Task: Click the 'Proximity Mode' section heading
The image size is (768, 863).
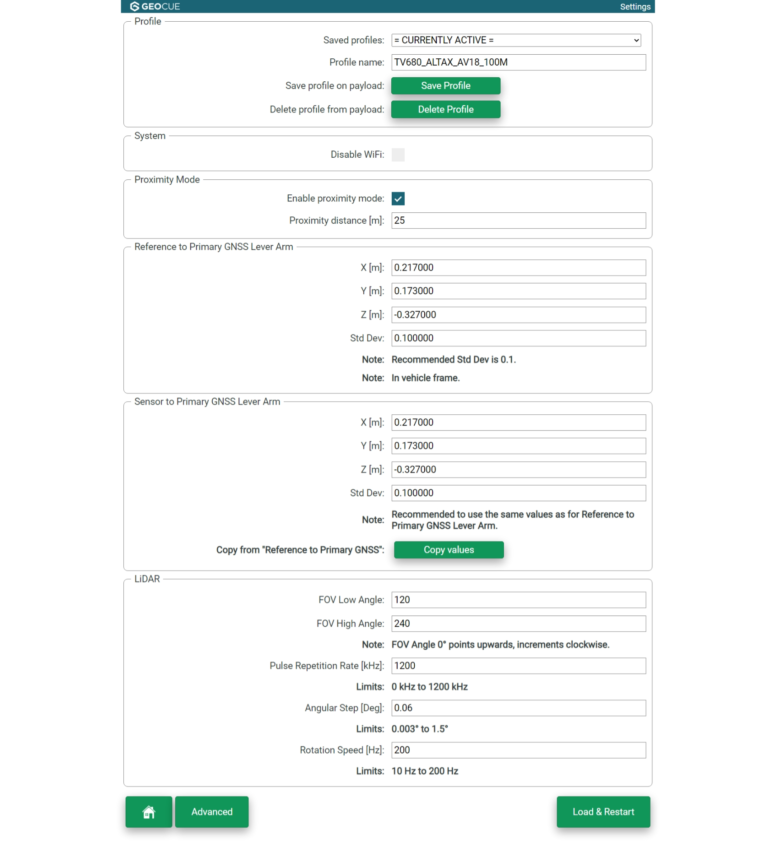Action: [167, 180]
